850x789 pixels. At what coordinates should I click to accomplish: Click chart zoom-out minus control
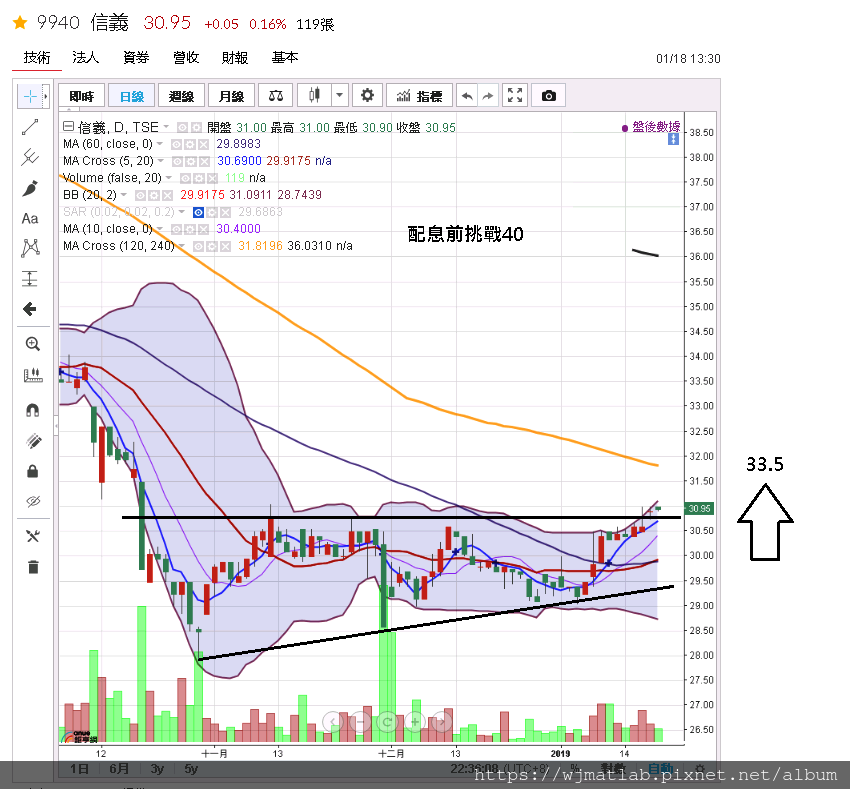point(359,722)
